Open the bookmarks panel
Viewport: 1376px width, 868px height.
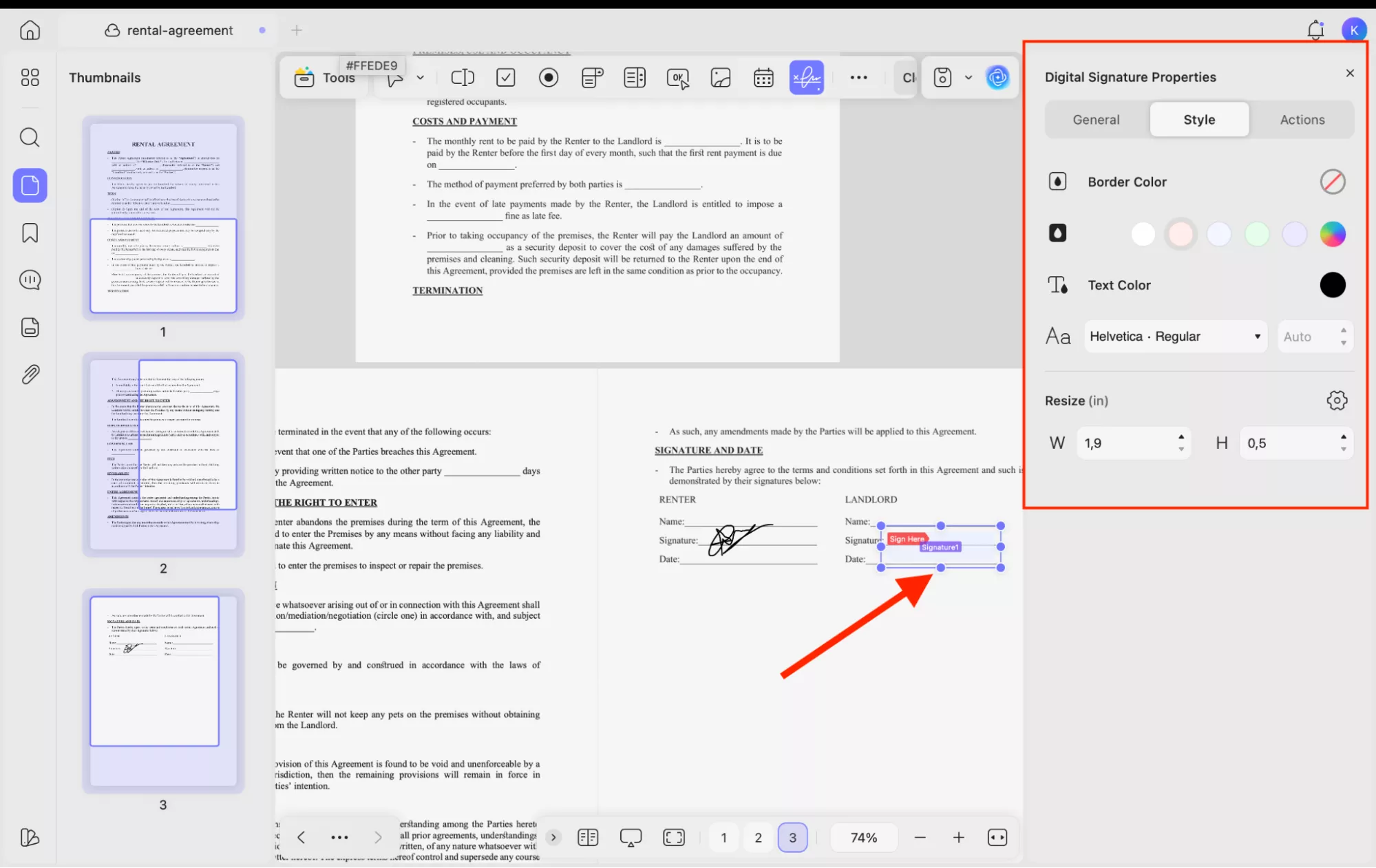[30, 233]
